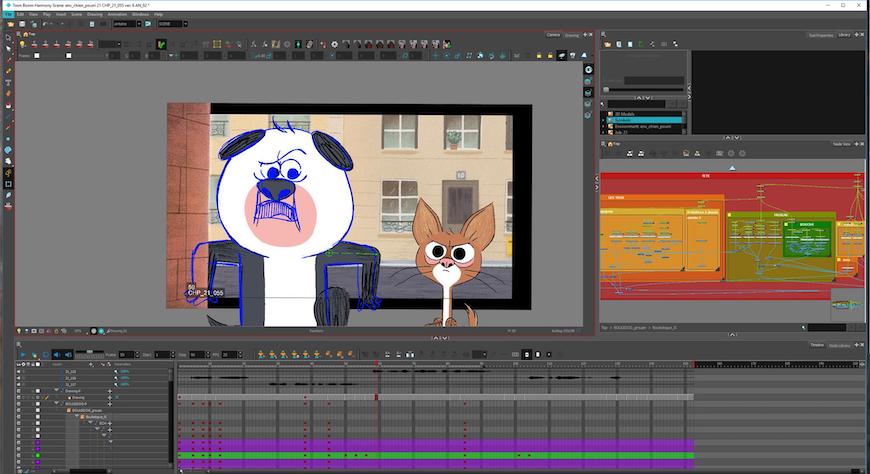Click the open scene folder icon in top toolbar

(x=11, y=24)
